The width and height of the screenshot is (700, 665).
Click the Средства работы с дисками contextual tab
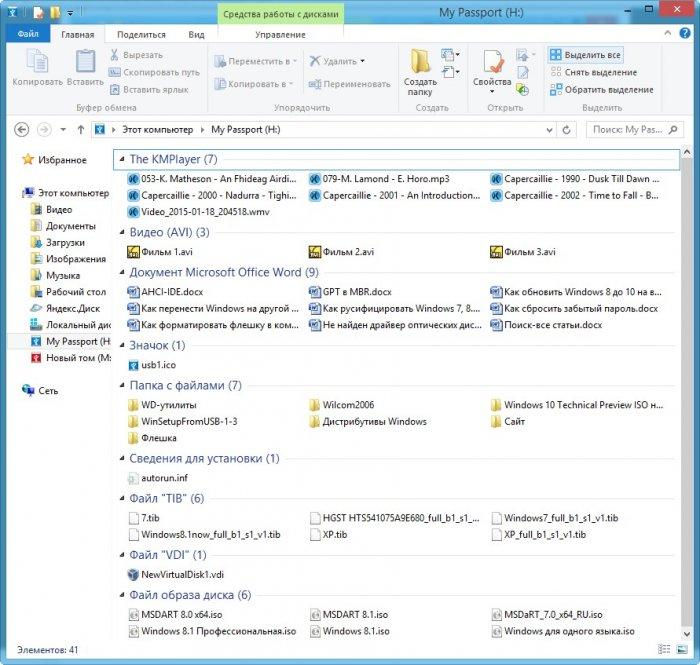coord(281,14)
